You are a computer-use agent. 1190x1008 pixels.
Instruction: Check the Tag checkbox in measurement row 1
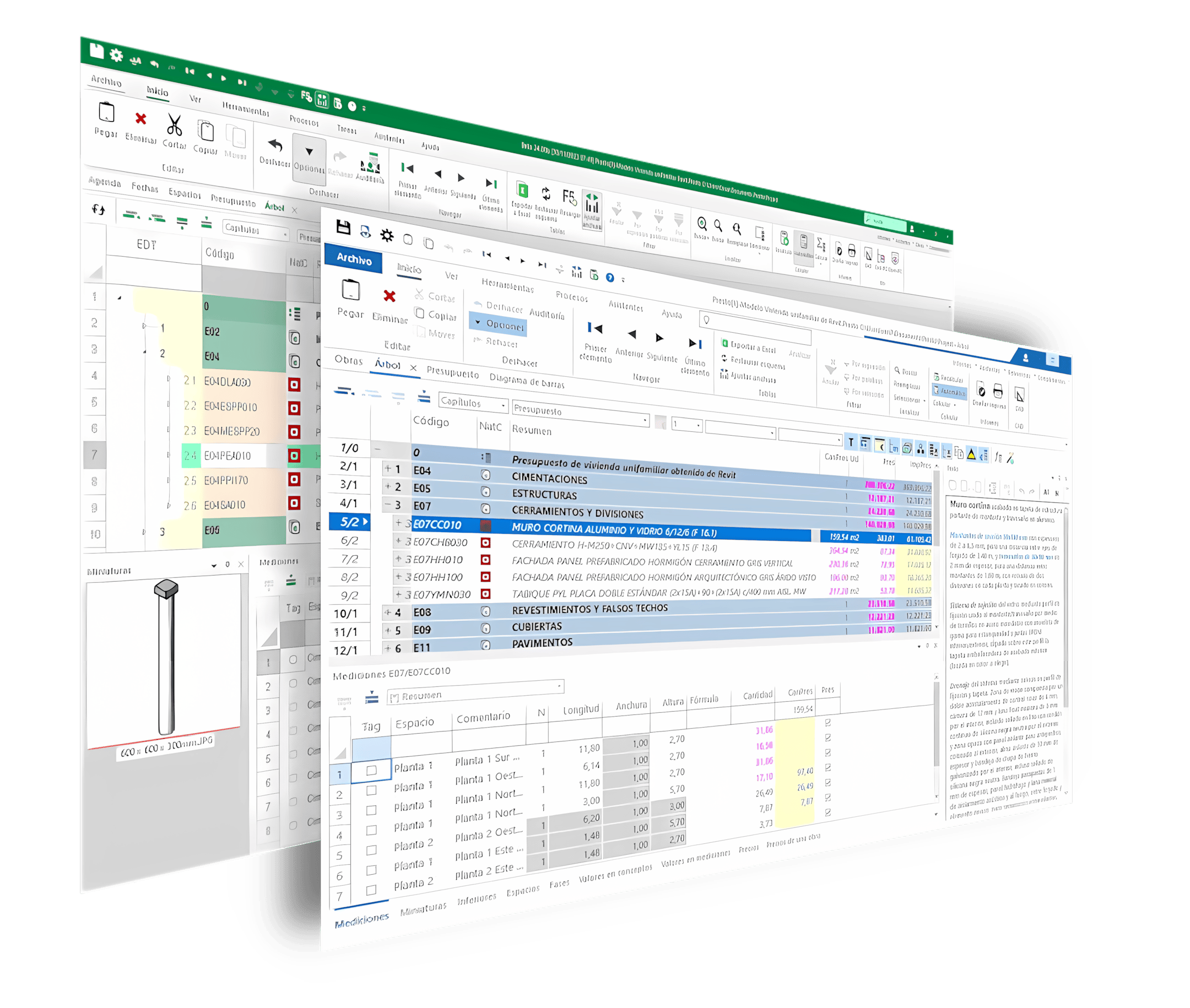pyautogui.click(x=371, y=770)
